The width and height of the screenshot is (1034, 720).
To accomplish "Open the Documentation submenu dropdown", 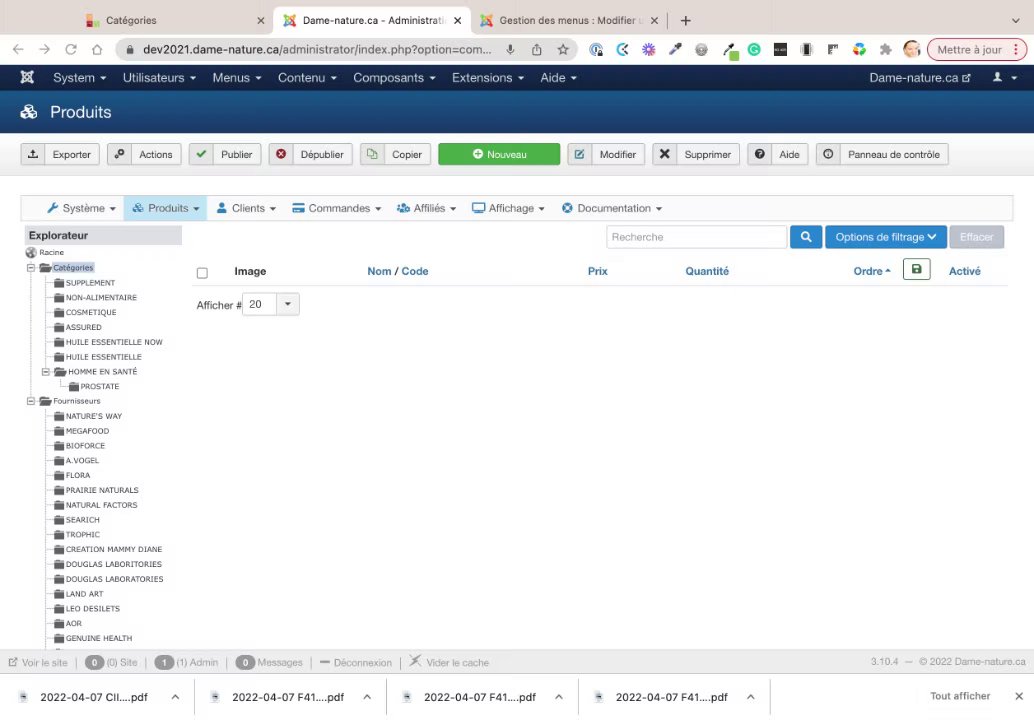I will point(612,208).
